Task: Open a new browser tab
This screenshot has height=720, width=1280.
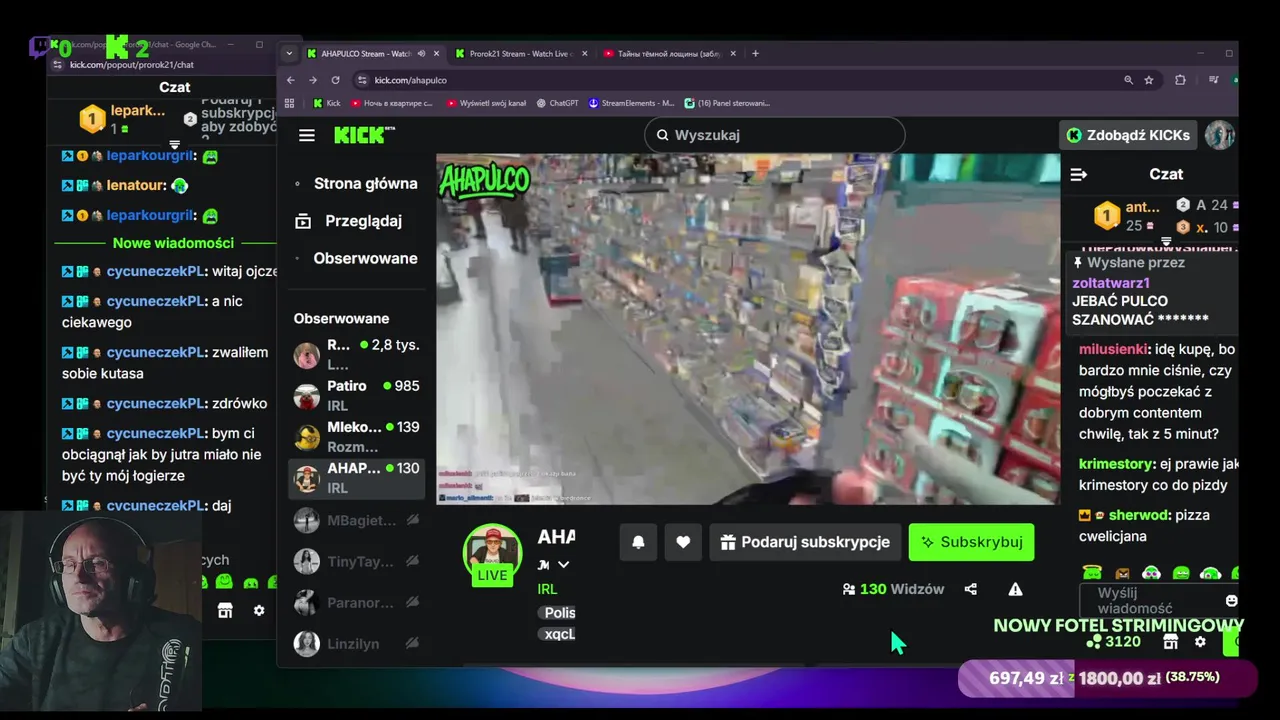Action: [x=755, y=53]
